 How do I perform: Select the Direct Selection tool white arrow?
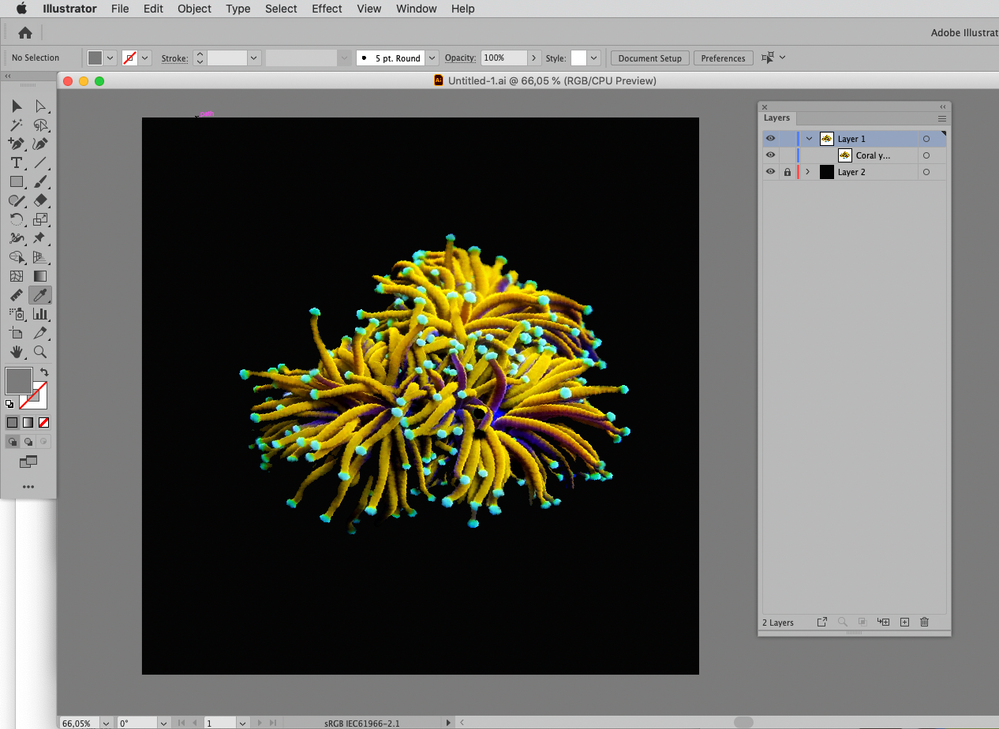40,106
